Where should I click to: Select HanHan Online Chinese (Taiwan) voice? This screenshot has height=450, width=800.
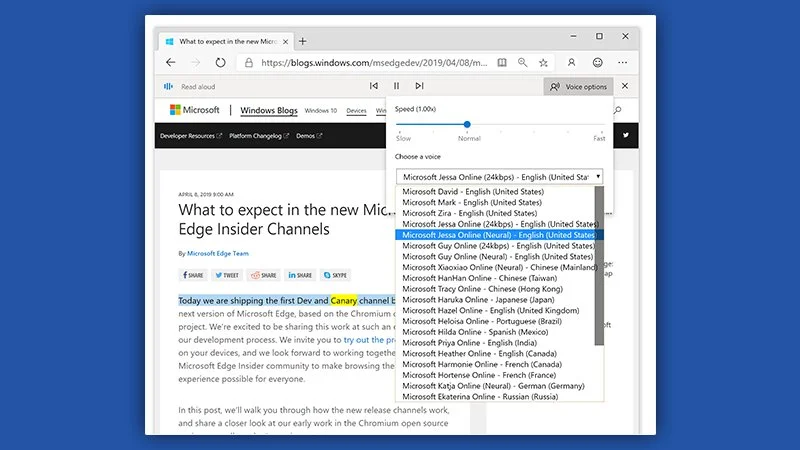(x=495, y=278)
